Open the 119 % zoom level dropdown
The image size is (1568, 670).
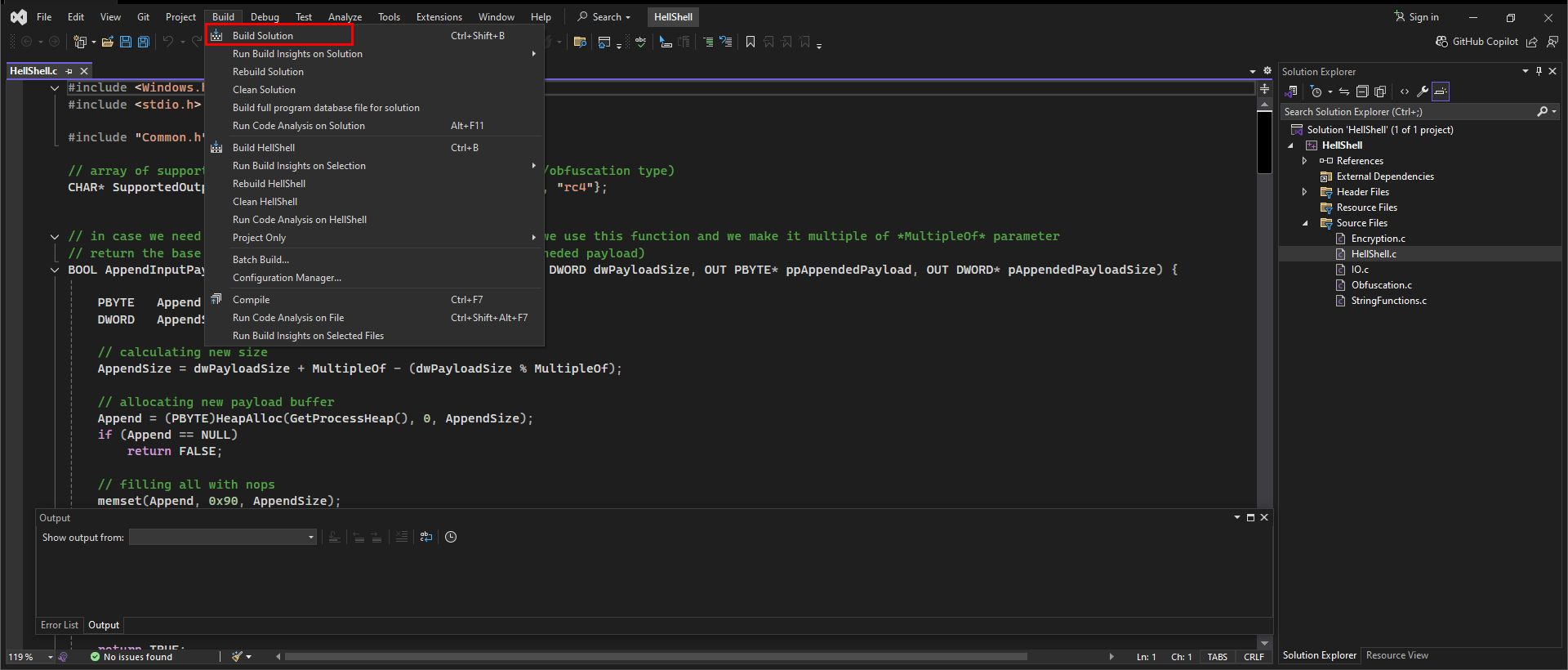[51, 657]
